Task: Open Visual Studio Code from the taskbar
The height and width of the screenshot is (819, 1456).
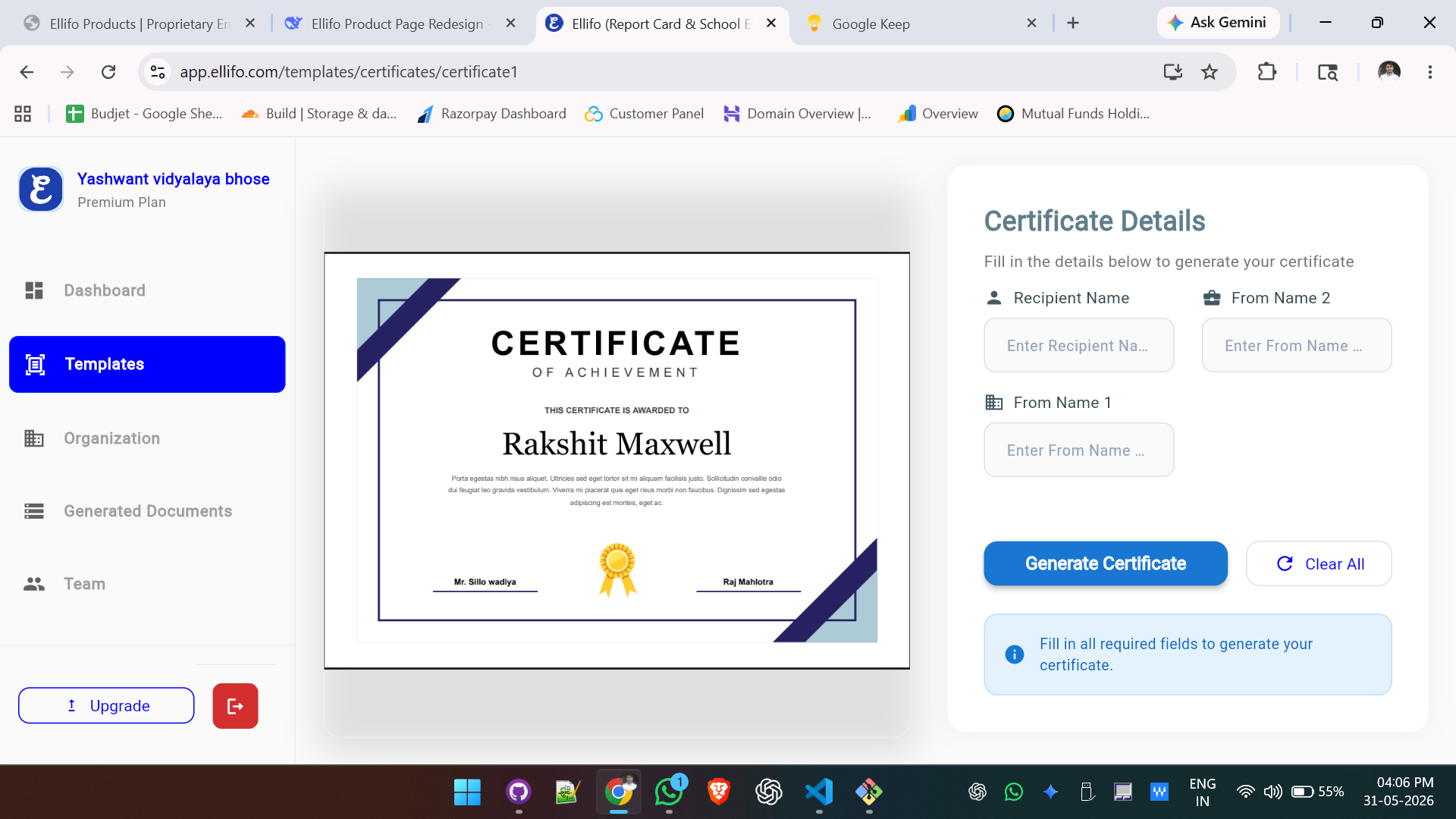Action: [x=819, y=792]
